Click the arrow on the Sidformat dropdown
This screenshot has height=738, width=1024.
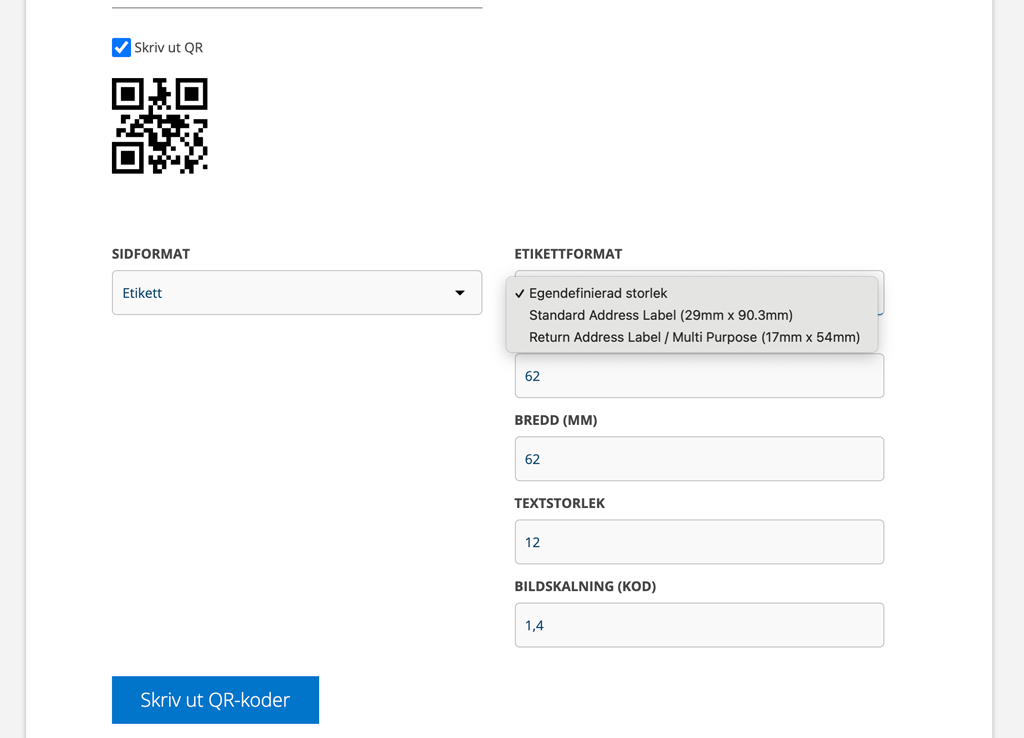460,293
